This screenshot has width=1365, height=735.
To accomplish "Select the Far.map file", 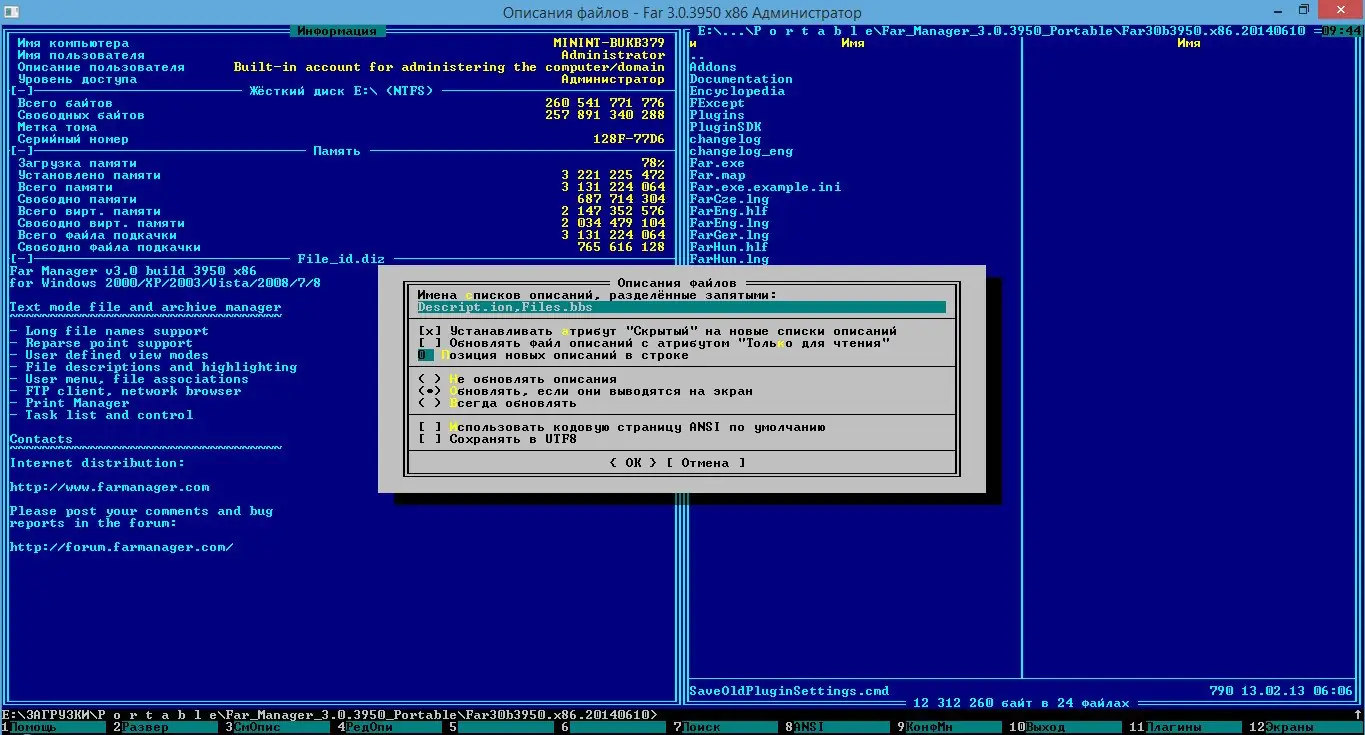I will [x=717, y=175].
